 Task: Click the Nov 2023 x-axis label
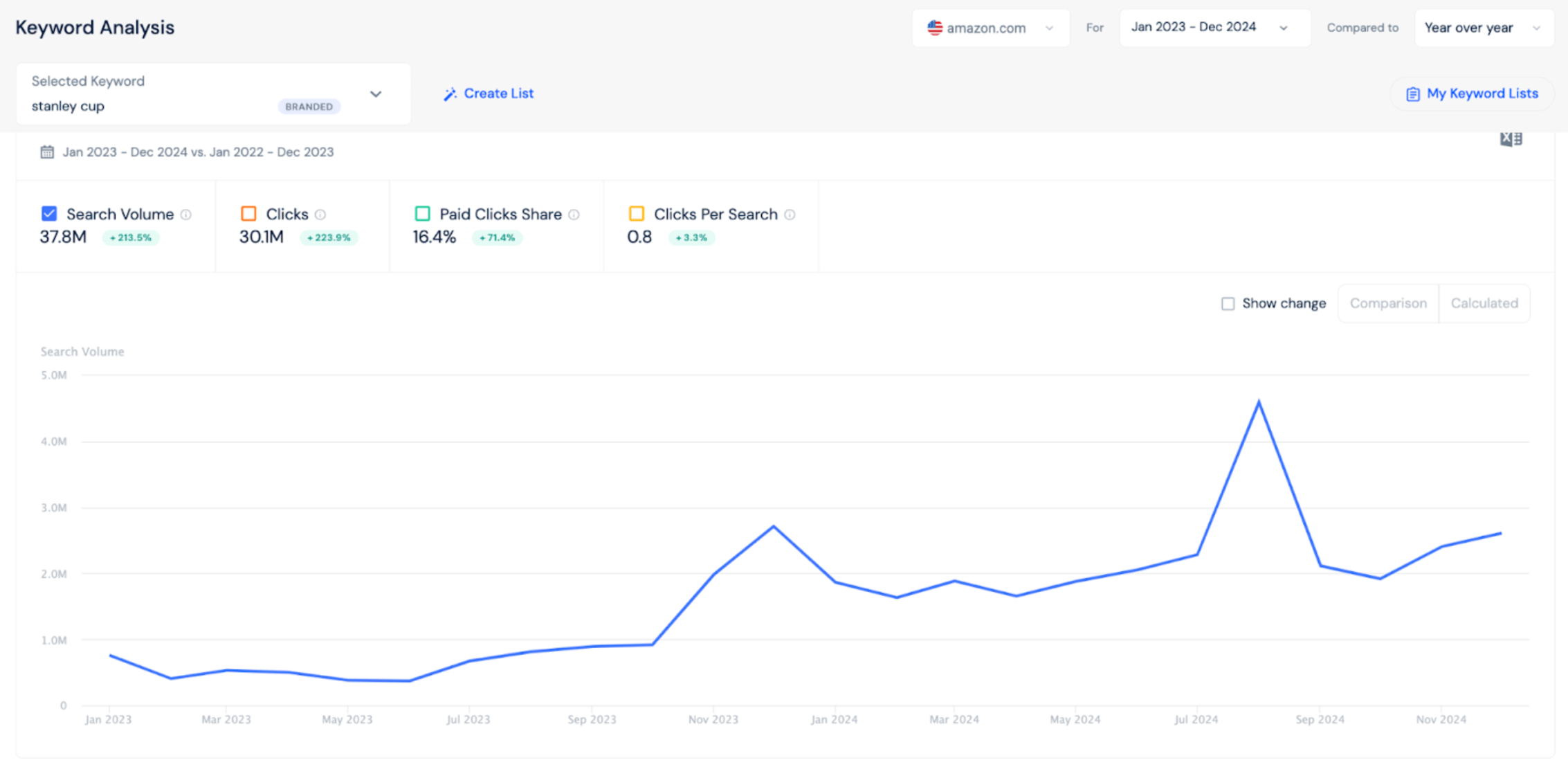coord(713,720)
